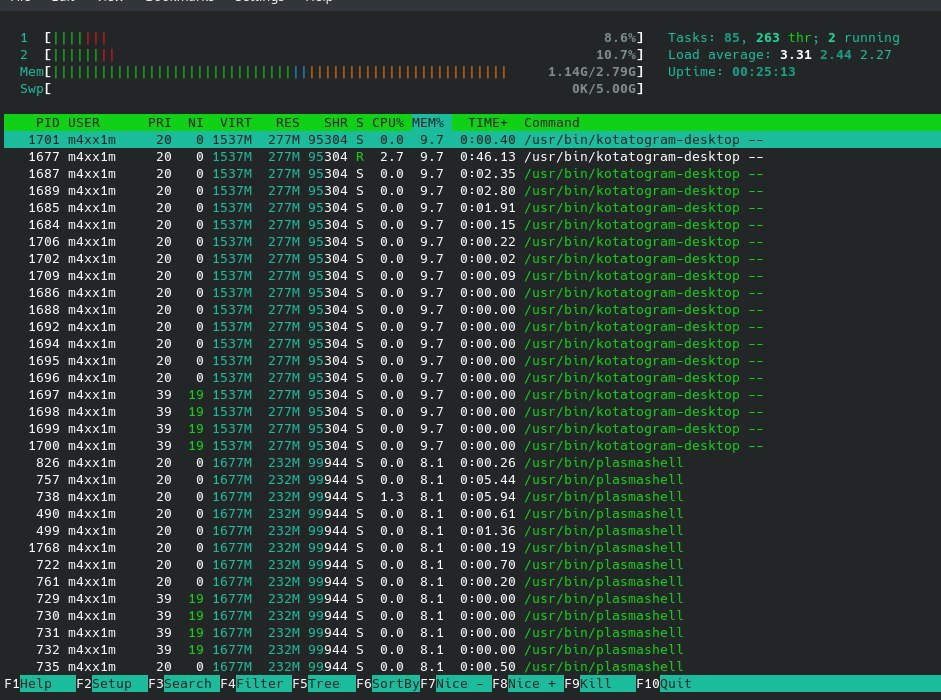Select plasmashell row with PID 826

(472, 463)
